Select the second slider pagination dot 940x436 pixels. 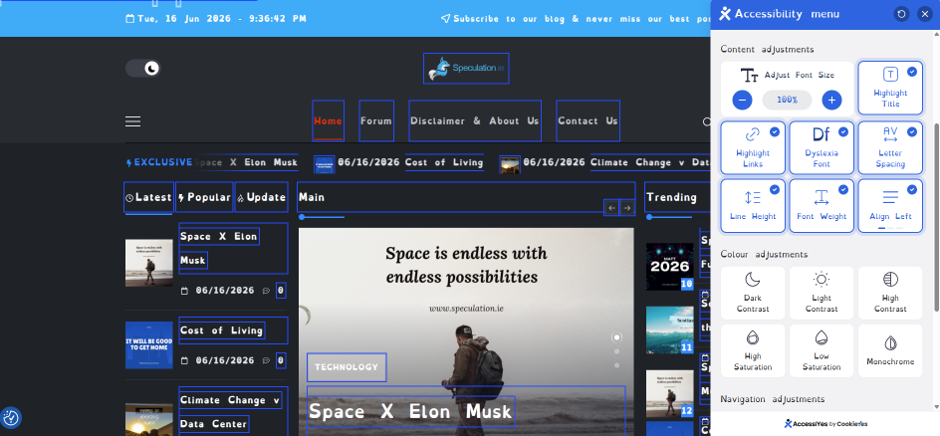coord(616,351)
